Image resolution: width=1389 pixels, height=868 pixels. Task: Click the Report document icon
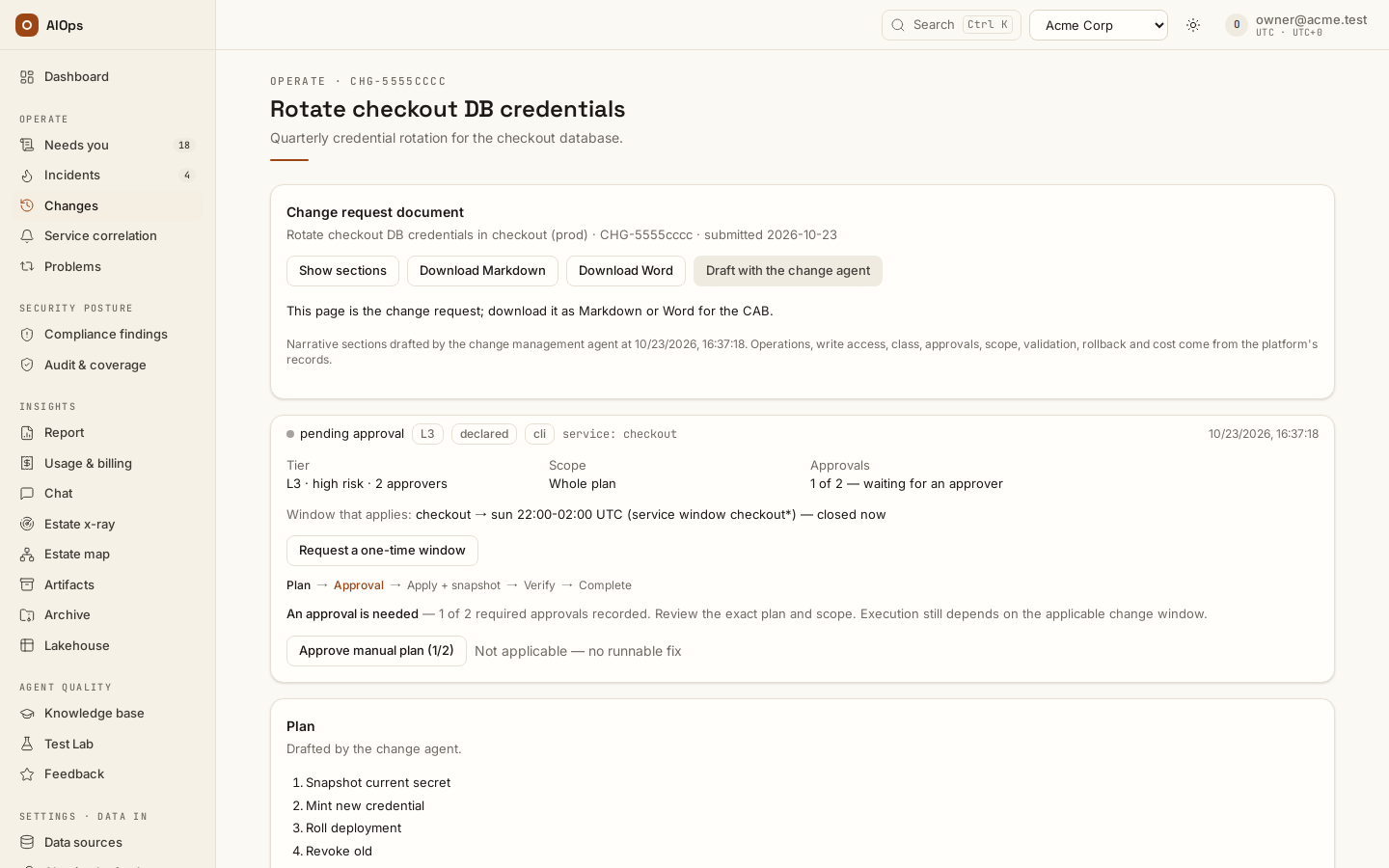point(27,433)
